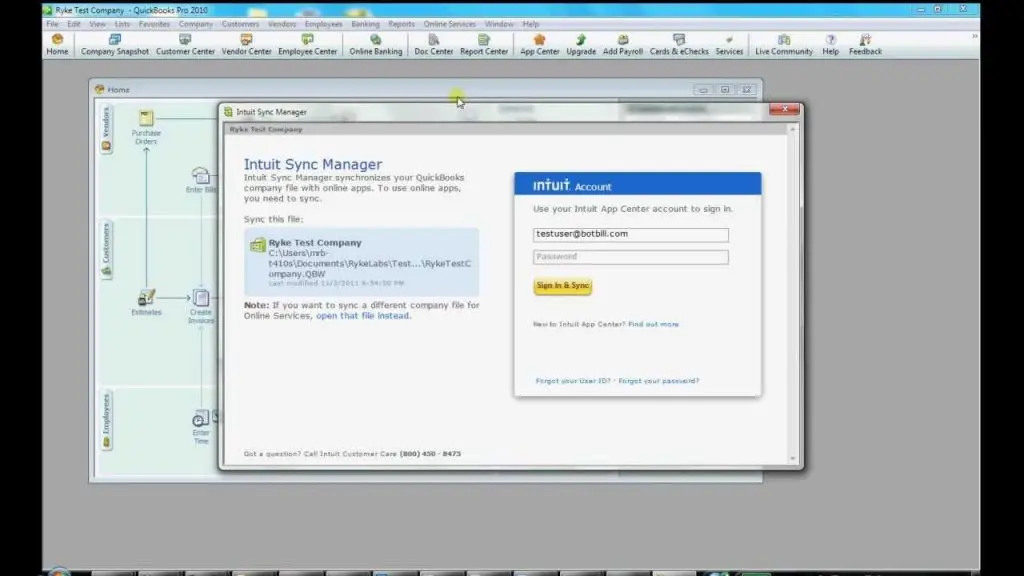Click the Sync Manager scrollbar down arrow
Image resolution: width=1024 pixels, height=576 pixels.
pyautogui.click(x=793, y=458)
